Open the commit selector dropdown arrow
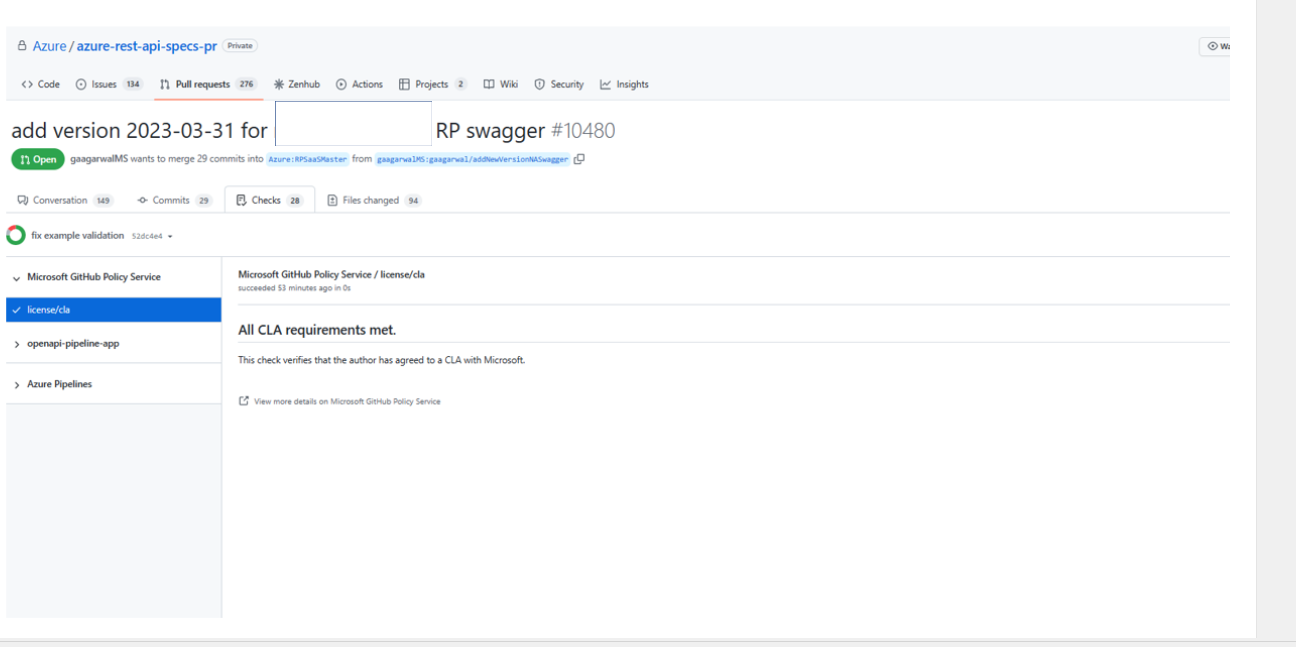This screenshot has width=1296, height=647. click(x=170, y=237)
